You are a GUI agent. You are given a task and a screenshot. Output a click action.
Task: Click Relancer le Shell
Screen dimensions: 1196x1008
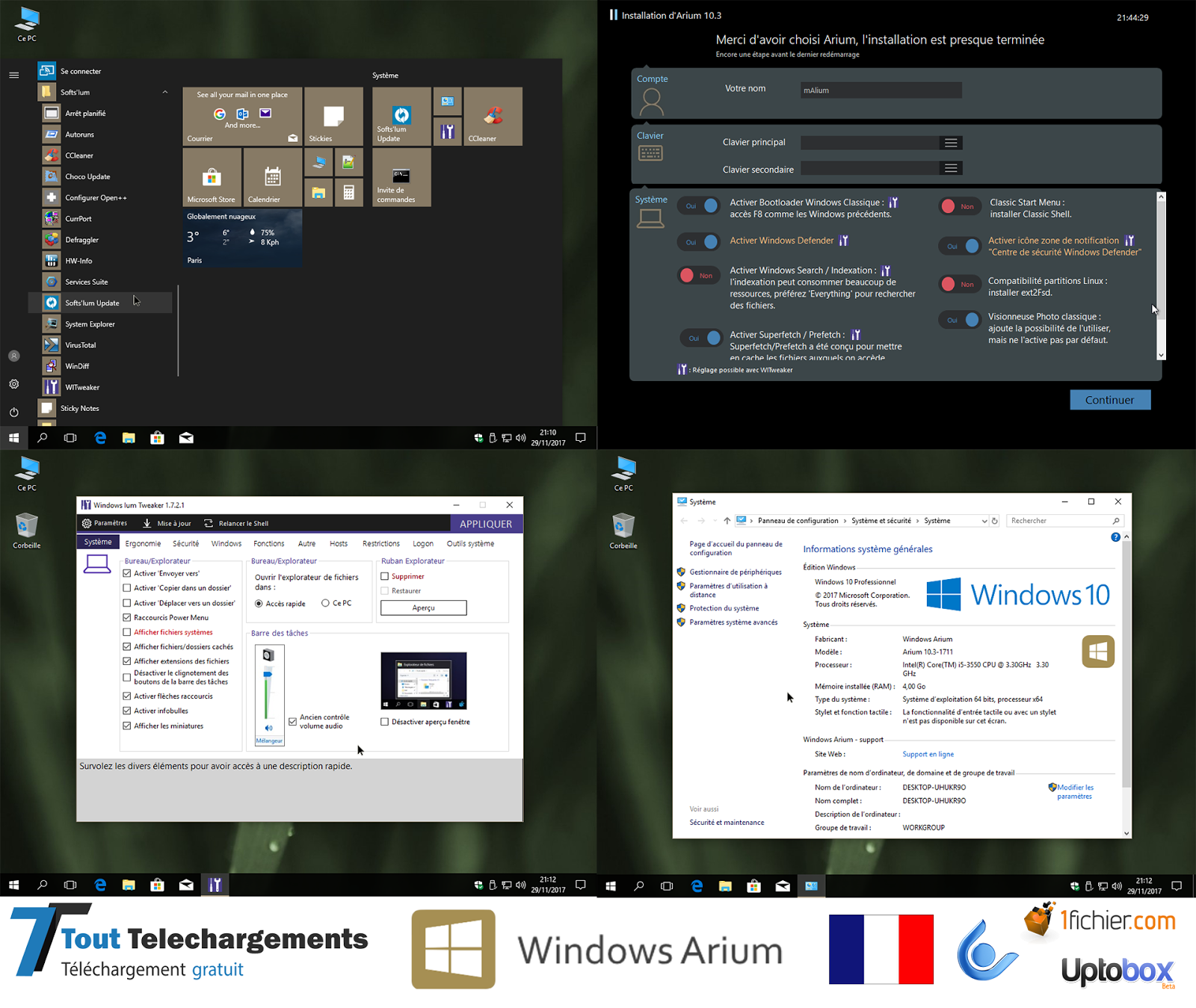236,523
